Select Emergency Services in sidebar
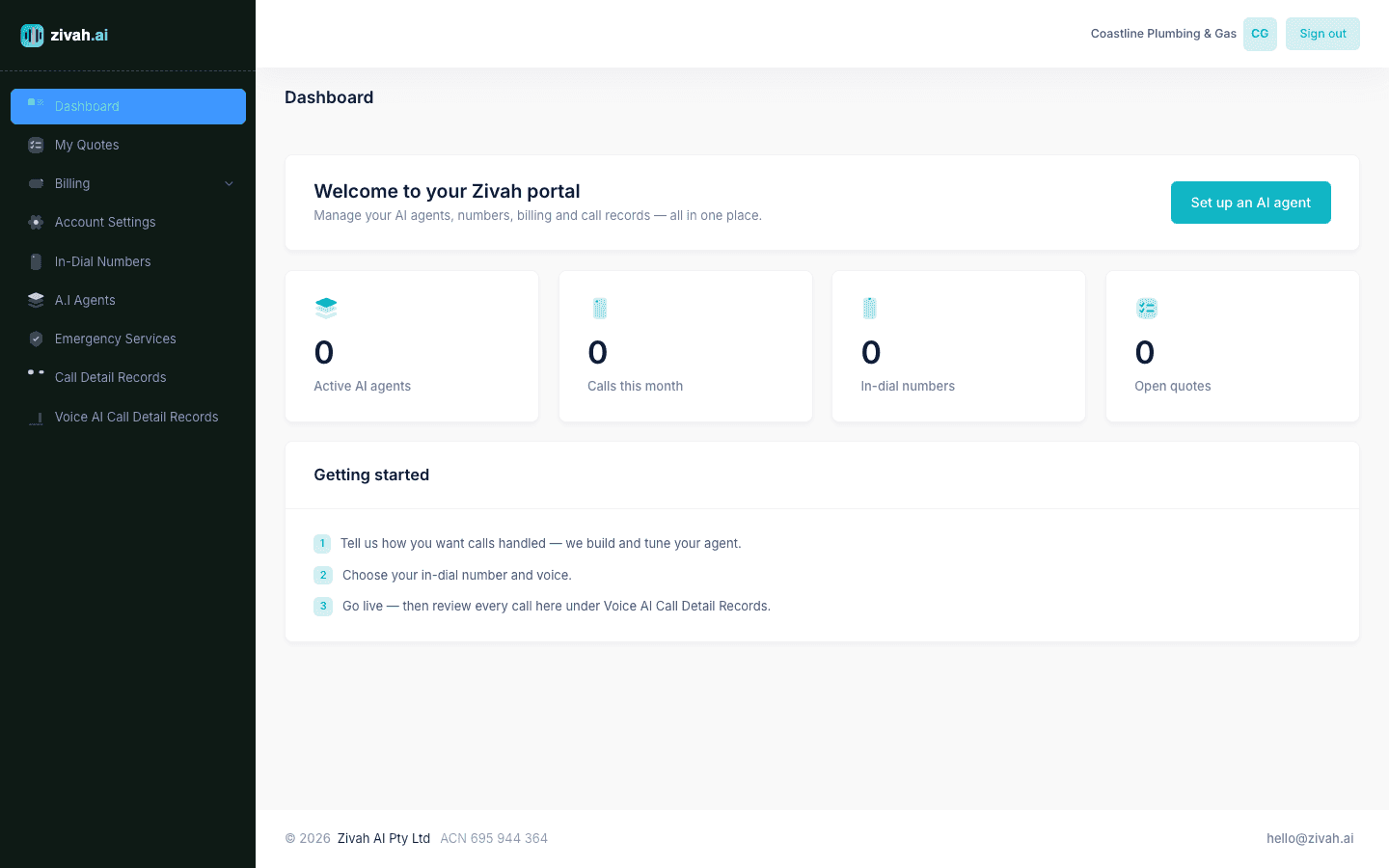This screenshot has width=1389, height=868. (x=128, y=339)
